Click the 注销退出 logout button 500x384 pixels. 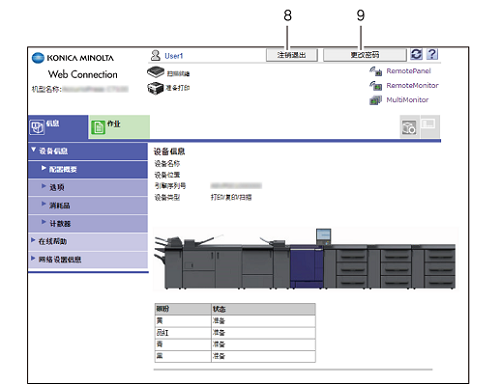pyautogui.click(x=292, y=55)
